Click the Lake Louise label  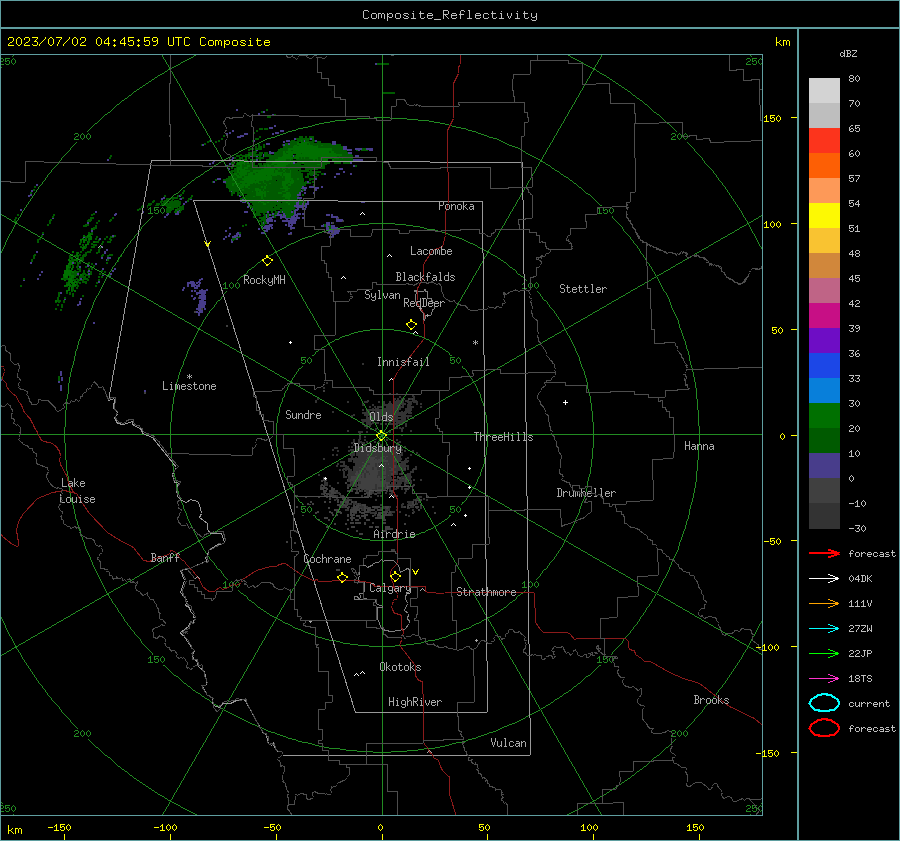77,491
